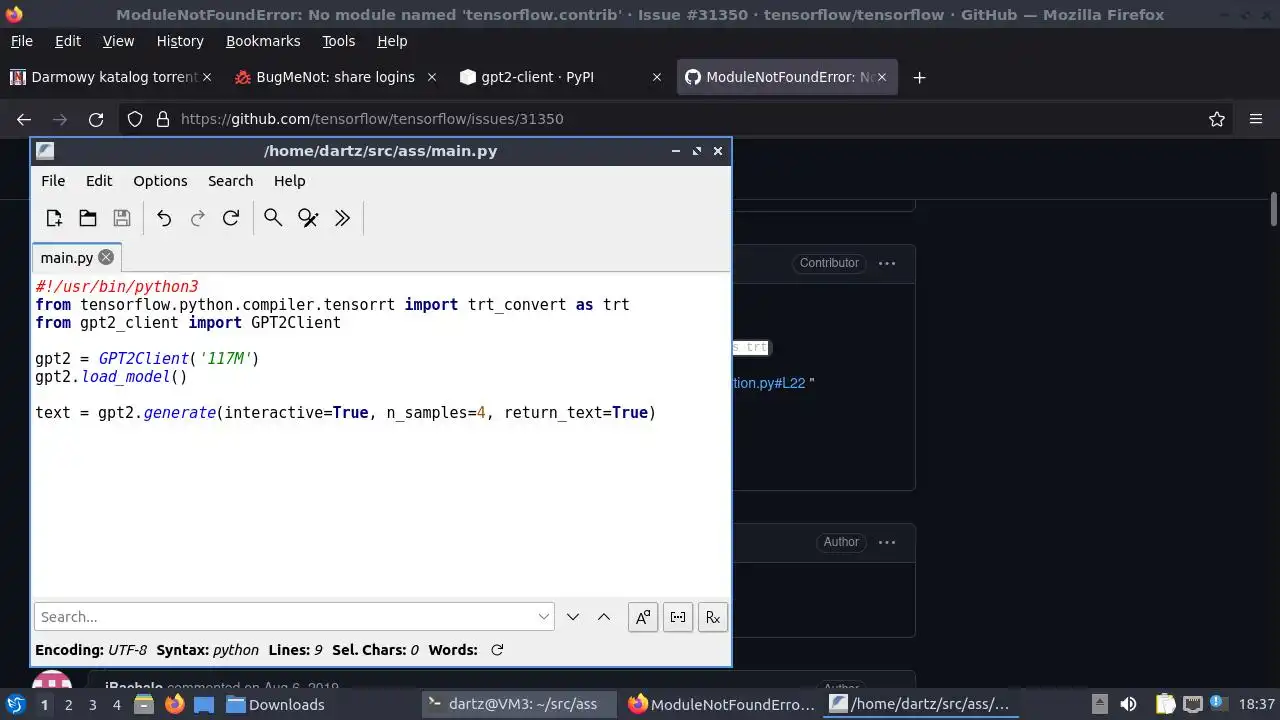Viewport: 1280px width, 720px height.
Task: Open the desktop start menu icon
Action: pyautogui.click(x=15, y=704)
